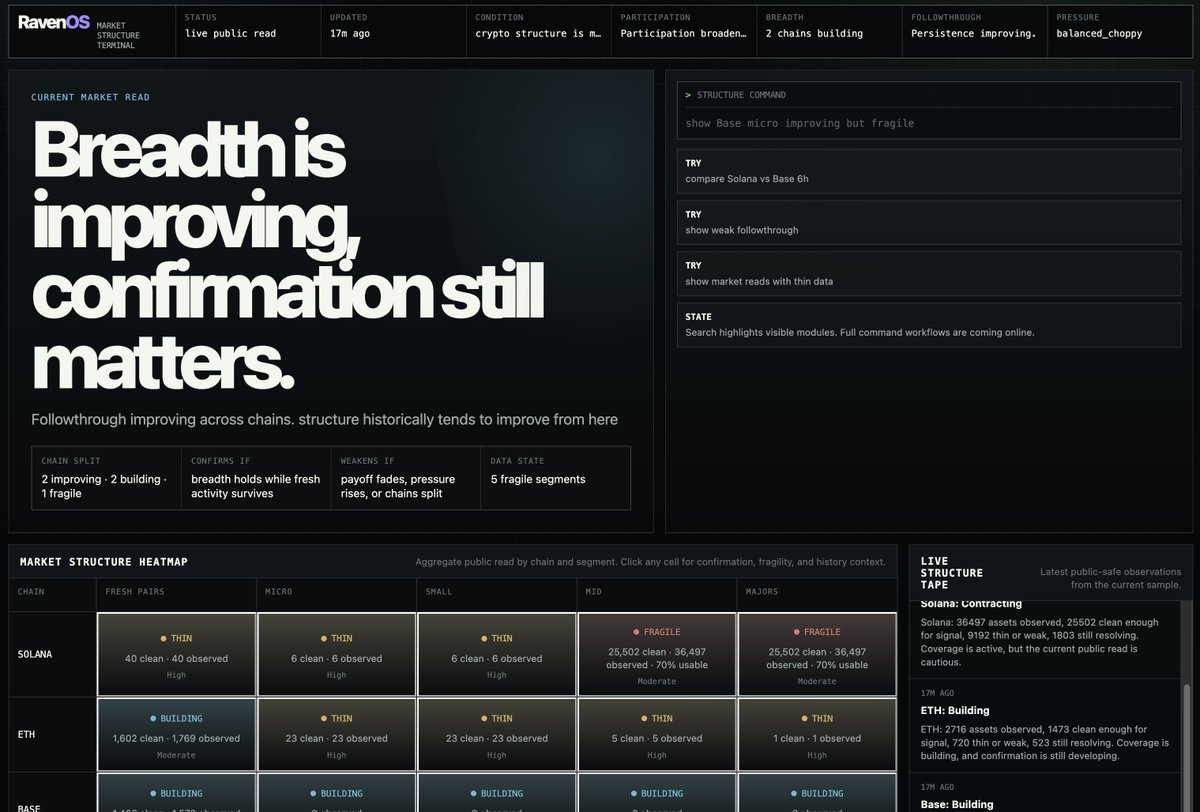Open BASE Majors building cell
The height and width of the screenshot is (812, 1200).
(816, 792)
